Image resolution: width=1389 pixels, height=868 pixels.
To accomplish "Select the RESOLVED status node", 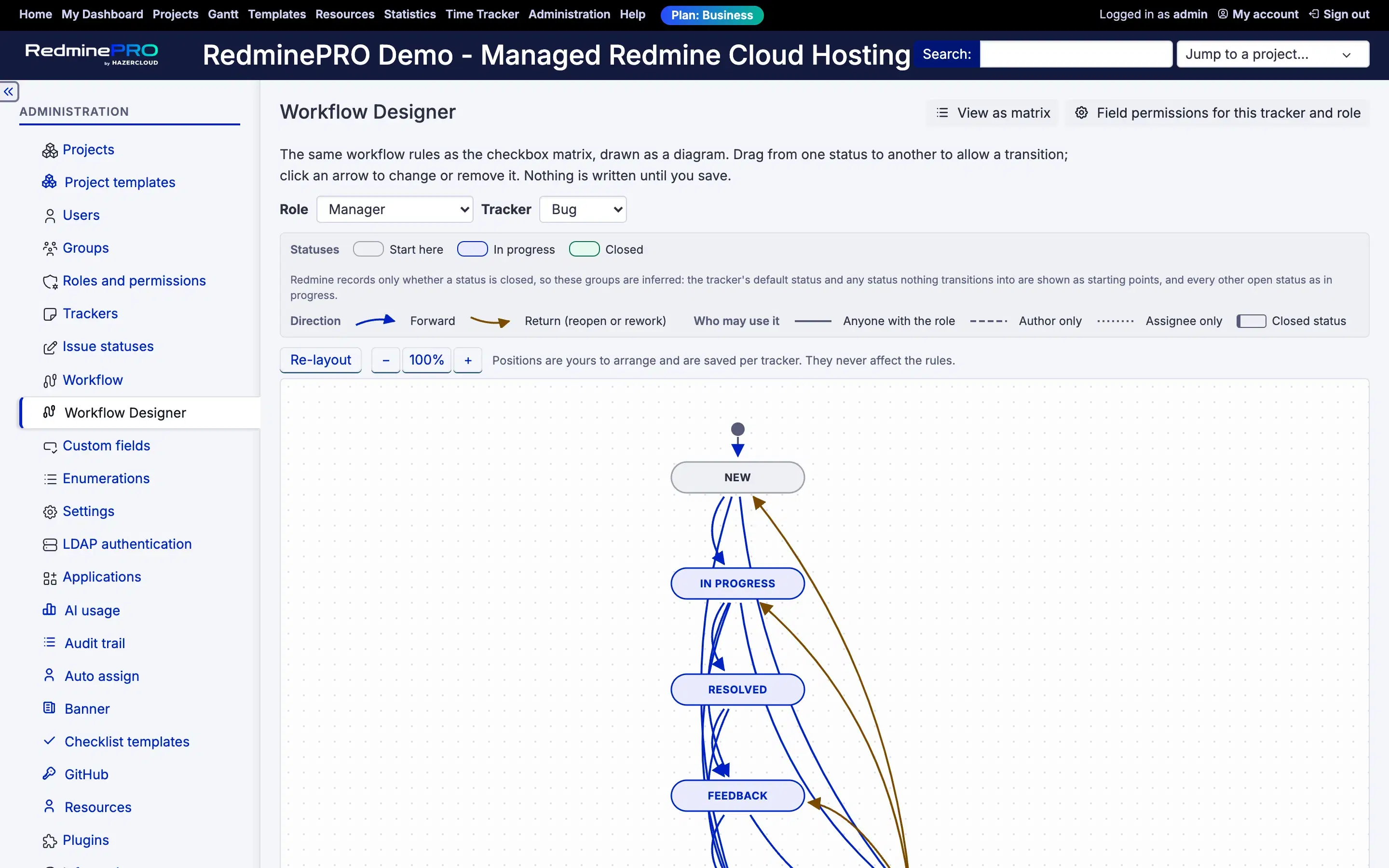I will pyautogui.click(x=737, y=690).
